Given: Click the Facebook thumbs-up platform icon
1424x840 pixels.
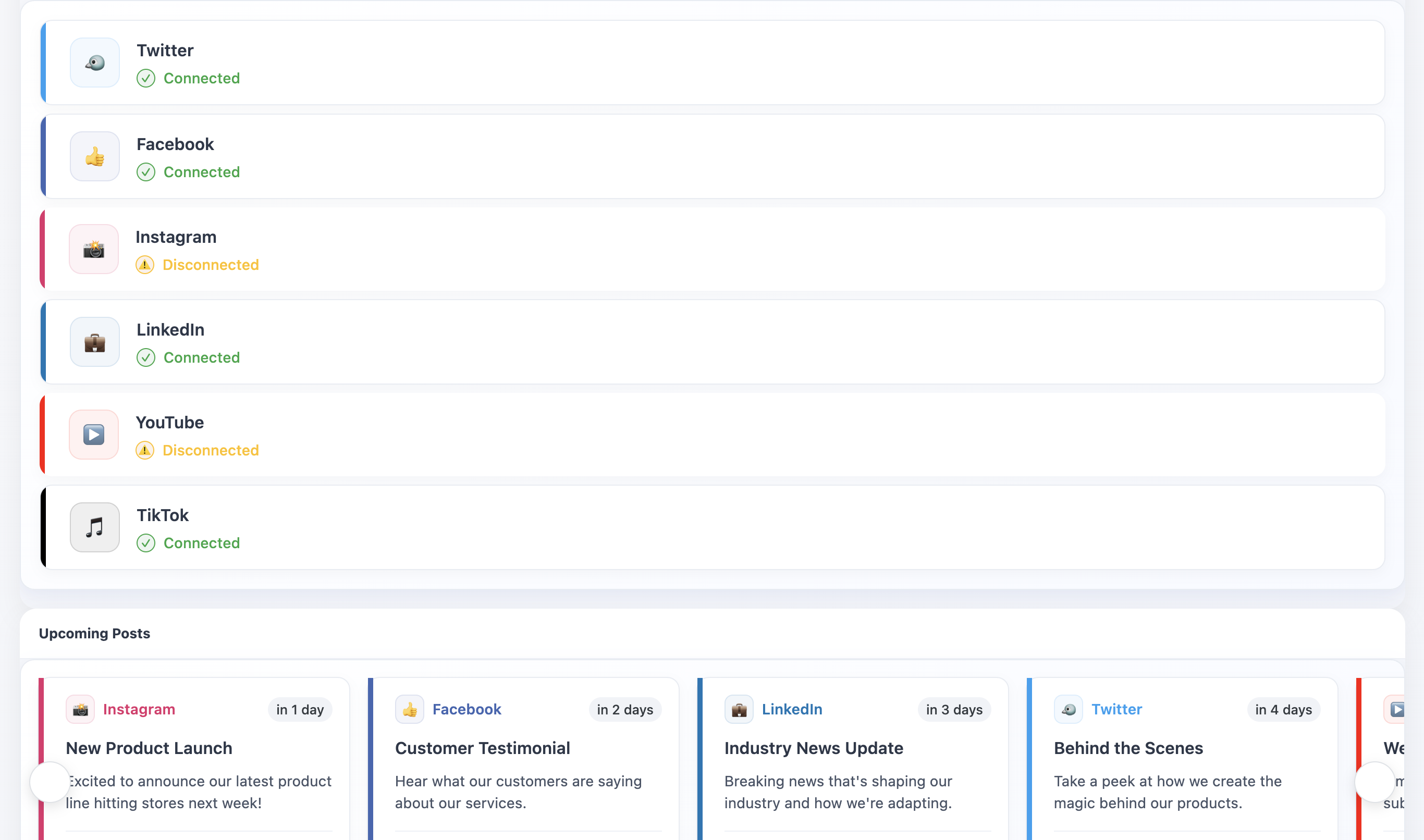Looking at the screenshot, I should (94, 157).
